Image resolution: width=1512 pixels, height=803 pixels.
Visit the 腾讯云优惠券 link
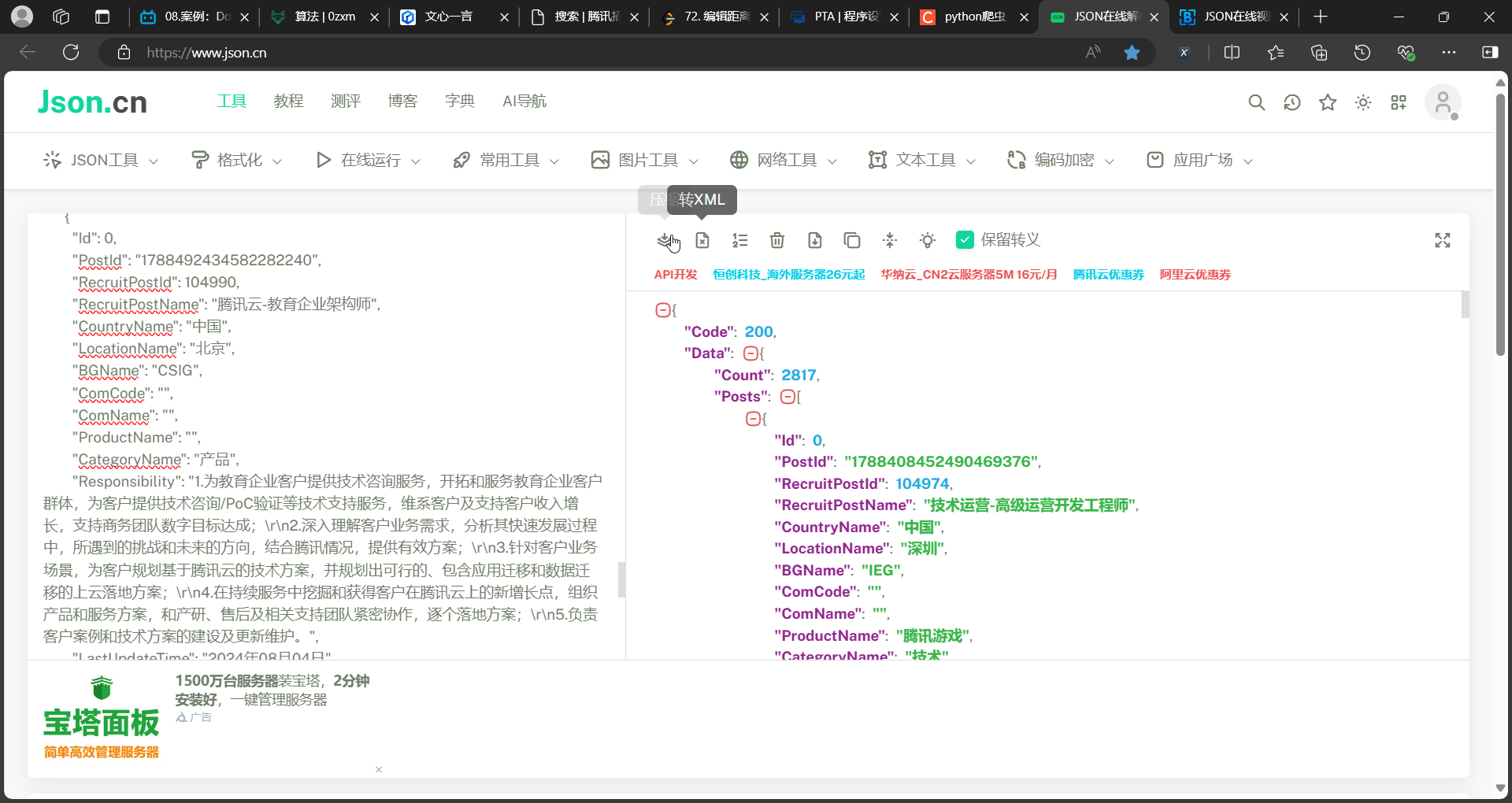(1107, 275)
